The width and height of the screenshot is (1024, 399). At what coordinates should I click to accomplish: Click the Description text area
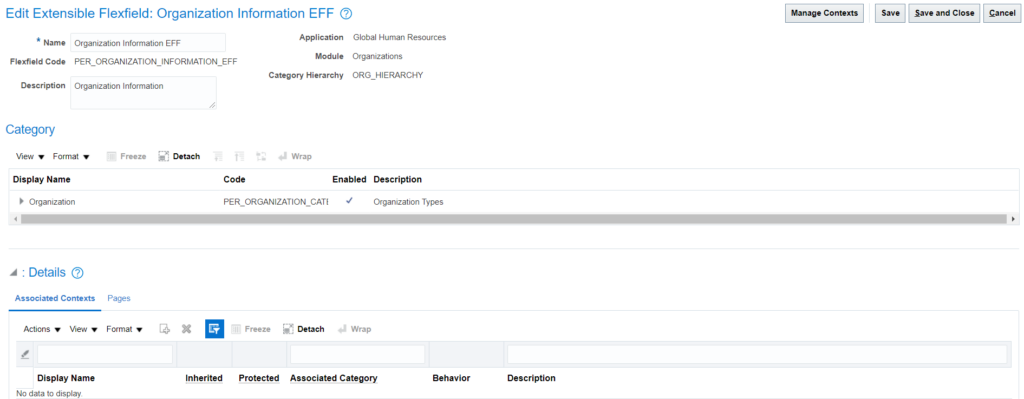coord(143,93)
